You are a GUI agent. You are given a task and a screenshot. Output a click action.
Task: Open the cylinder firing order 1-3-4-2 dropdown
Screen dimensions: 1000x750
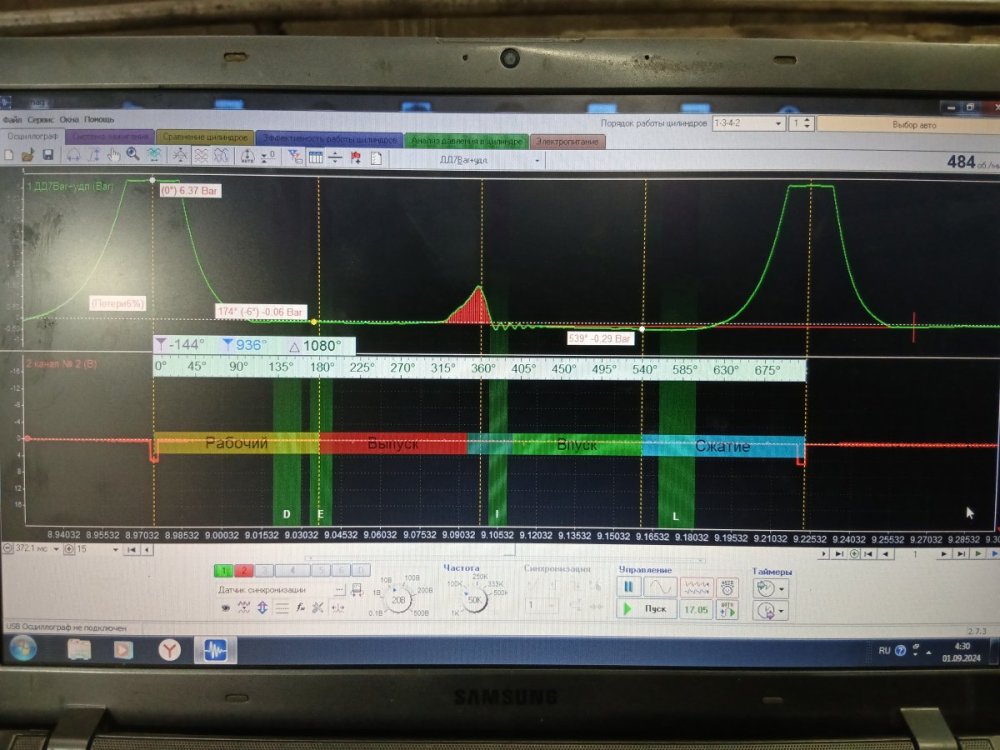pyautogui.click(x=747, y=123)
